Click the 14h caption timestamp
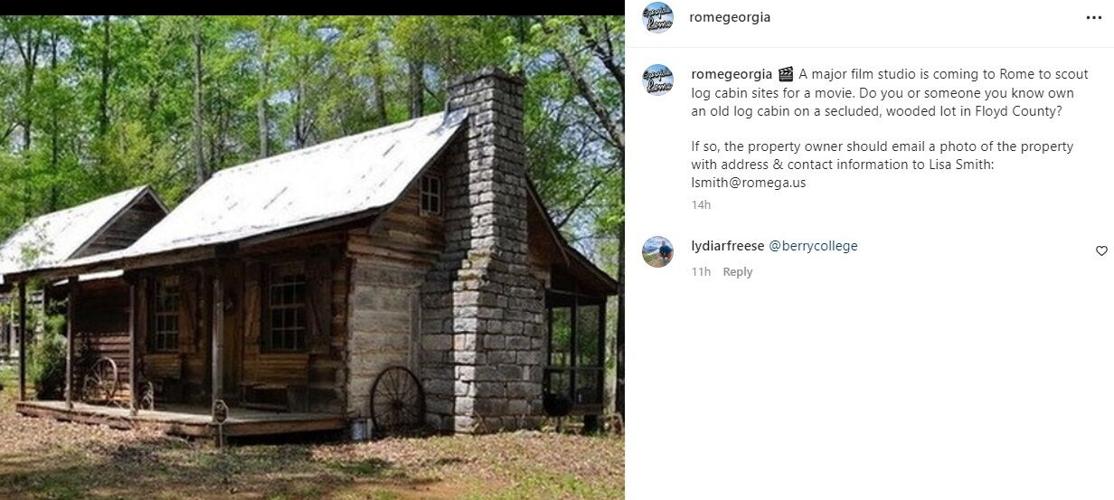 coord(701,205)
